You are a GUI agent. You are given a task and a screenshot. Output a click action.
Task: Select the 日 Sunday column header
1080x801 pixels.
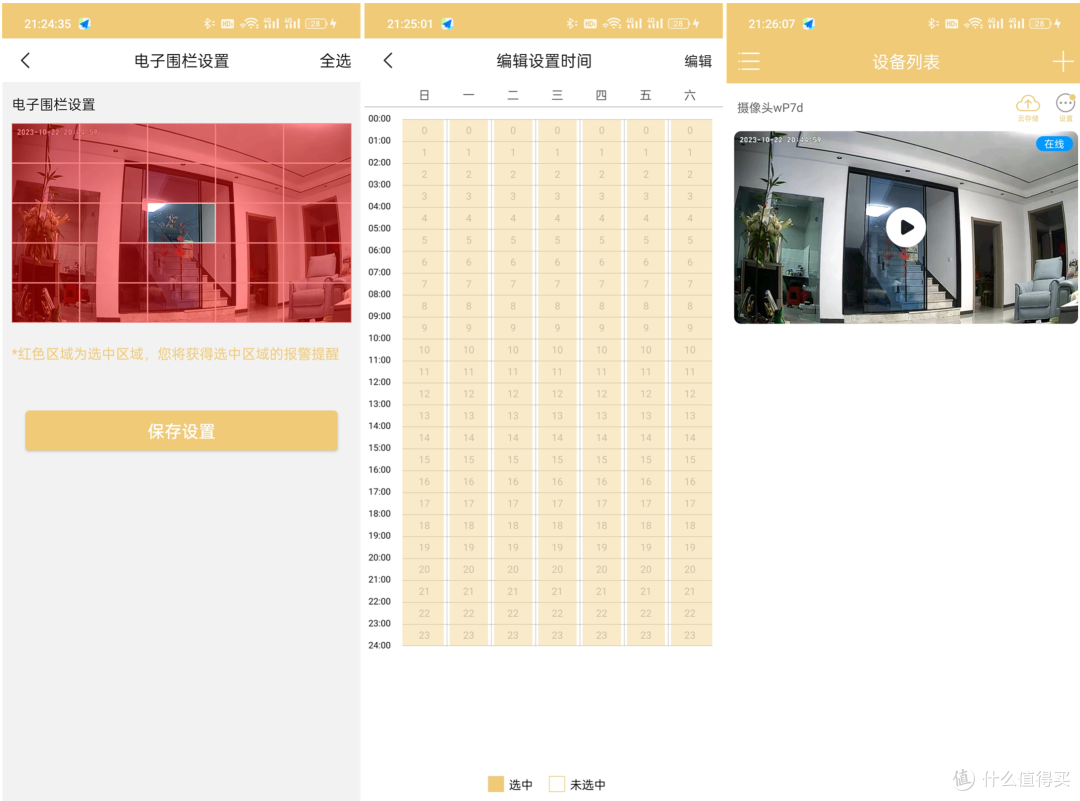click(x=424, y=95)
